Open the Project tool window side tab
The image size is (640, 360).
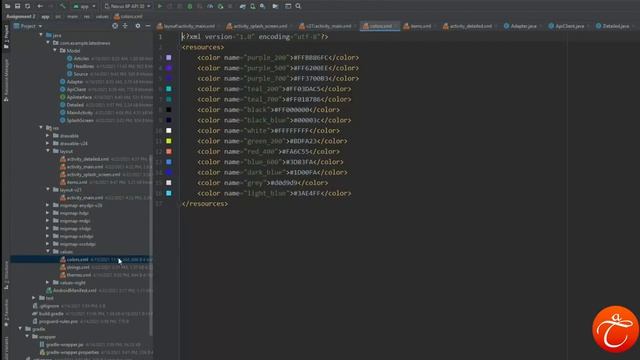click(x=6, y=37)
